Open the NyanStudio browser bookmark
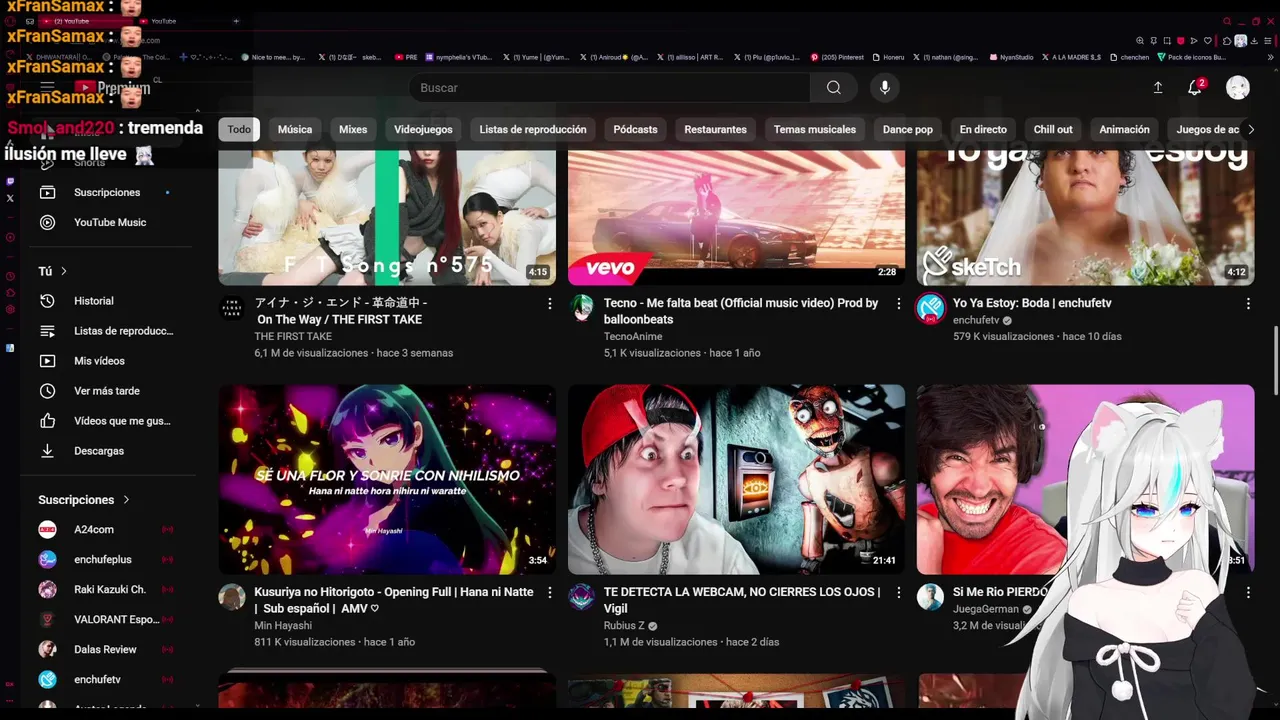This screenshot has height=720, width=1280. tap(1011, 57)
